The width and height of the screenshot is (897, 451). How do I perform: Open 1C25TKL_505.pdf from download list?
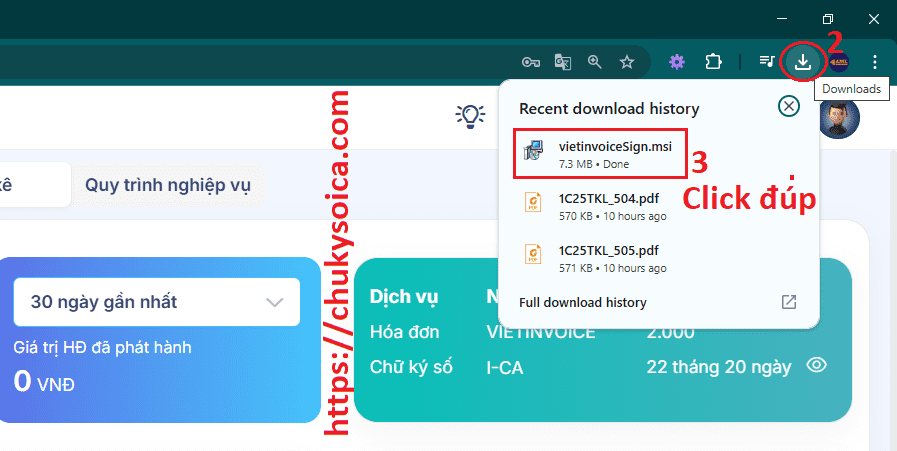click(658, 259)
